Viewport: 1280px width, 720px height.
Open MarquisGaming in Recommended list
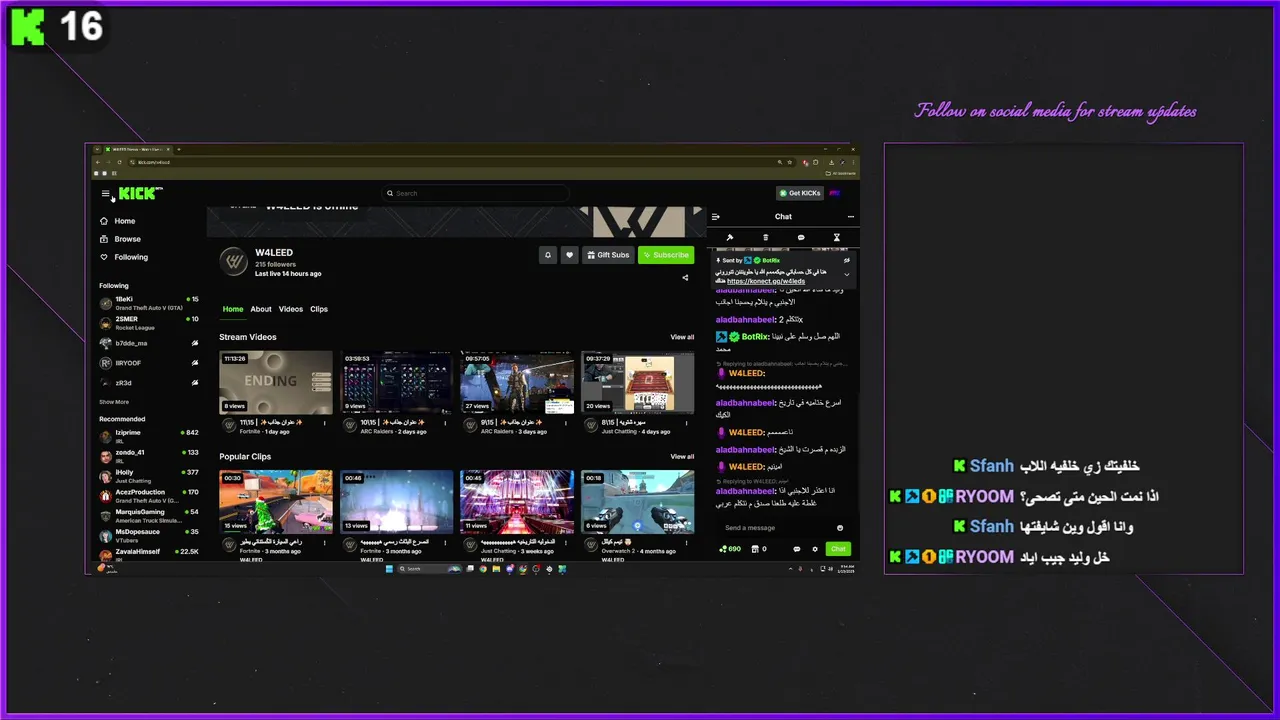(x=148, y=515)
